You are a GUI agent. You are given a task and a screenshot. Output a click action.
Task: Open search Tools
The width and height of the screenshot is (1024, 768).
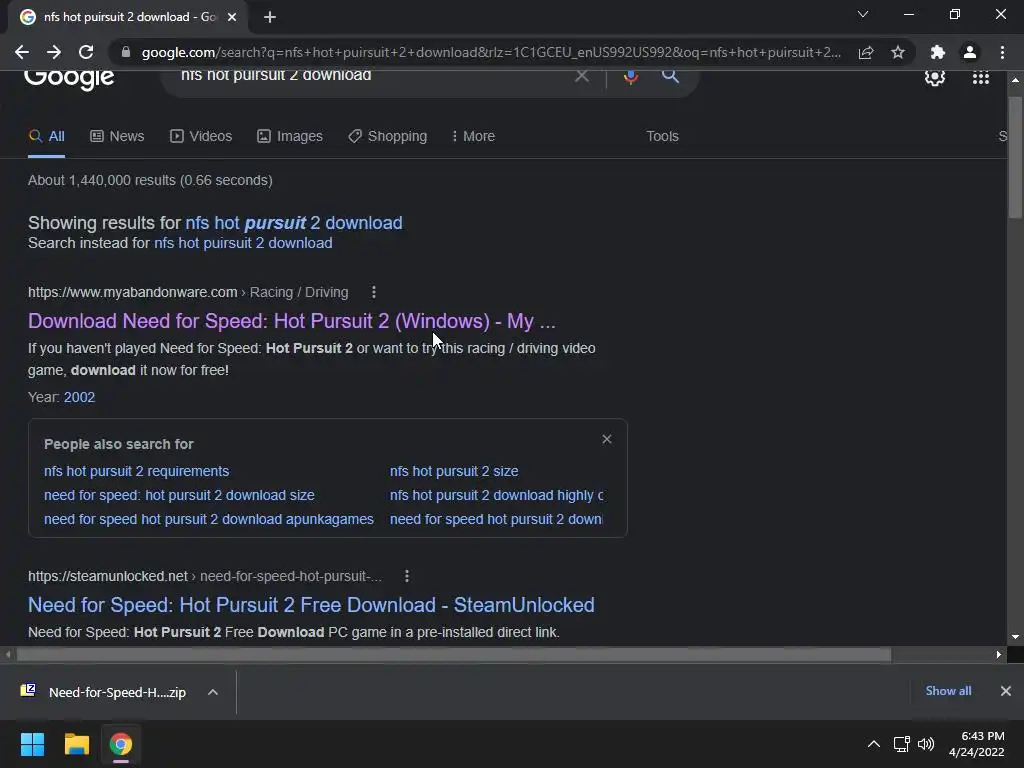point(662,136)
